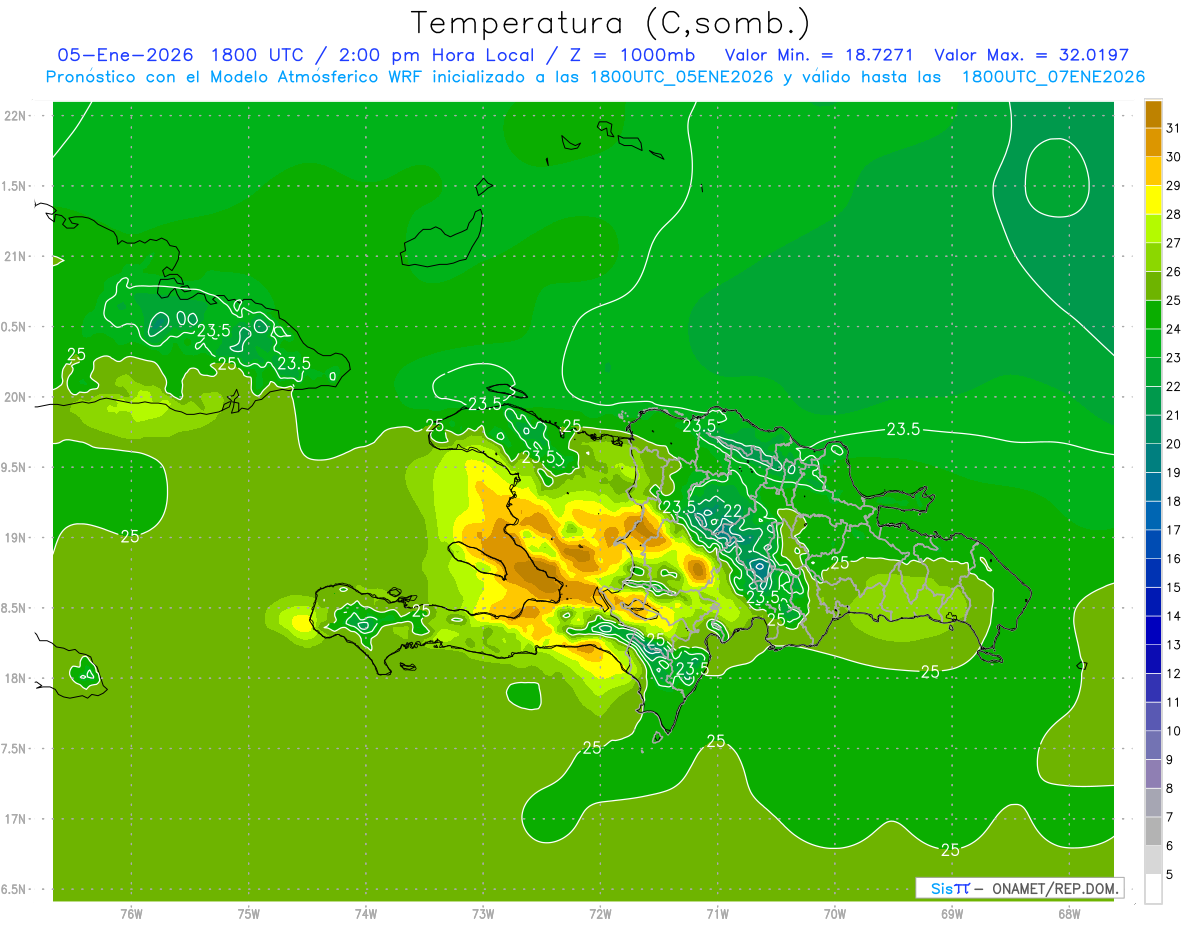This screenshot has height=927, width=1200.
Task: Select 'Valor Min. = 18.7271' value
Action: [819, 55]
